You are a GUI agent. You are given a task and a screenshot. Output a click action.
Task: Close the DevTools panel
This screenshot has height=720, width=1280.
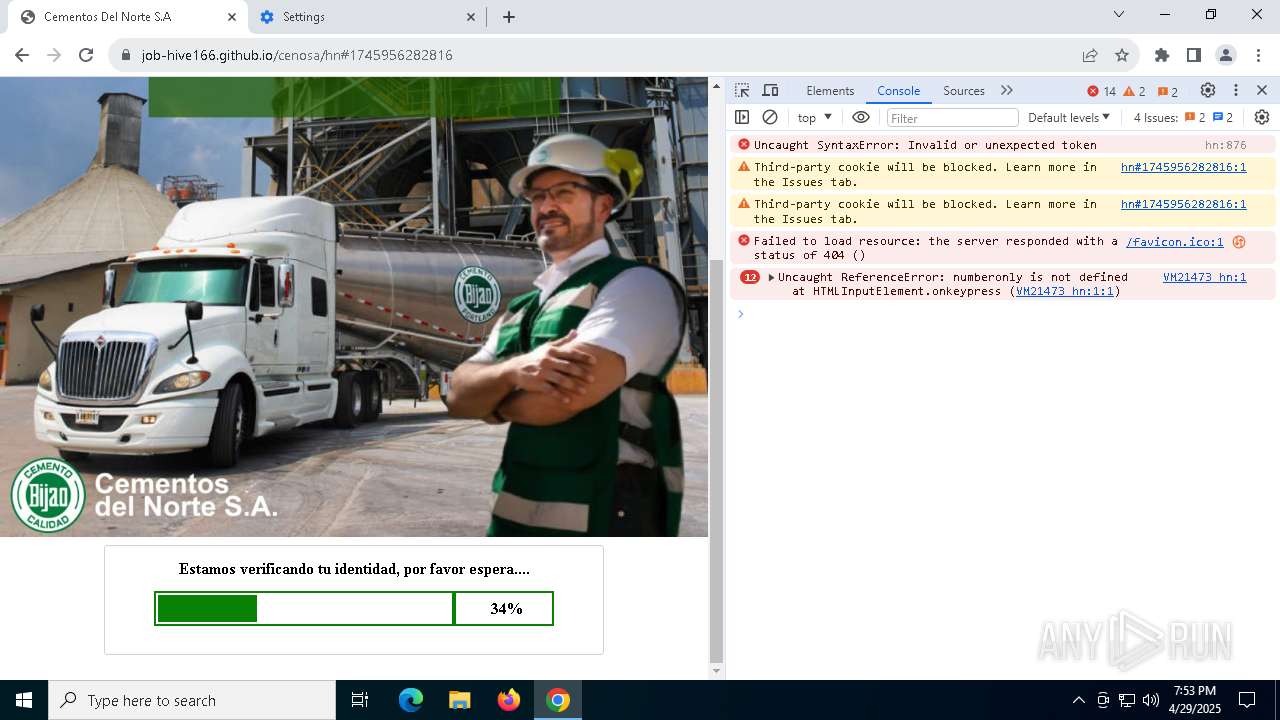pos(1262,91)
